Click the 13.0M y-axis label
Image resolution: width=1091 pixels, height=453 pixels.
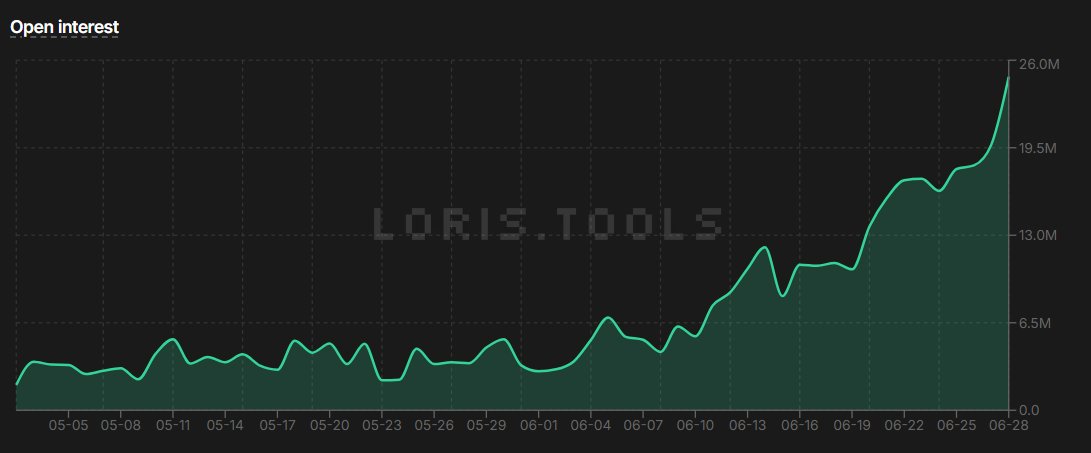coord(1037,235)
